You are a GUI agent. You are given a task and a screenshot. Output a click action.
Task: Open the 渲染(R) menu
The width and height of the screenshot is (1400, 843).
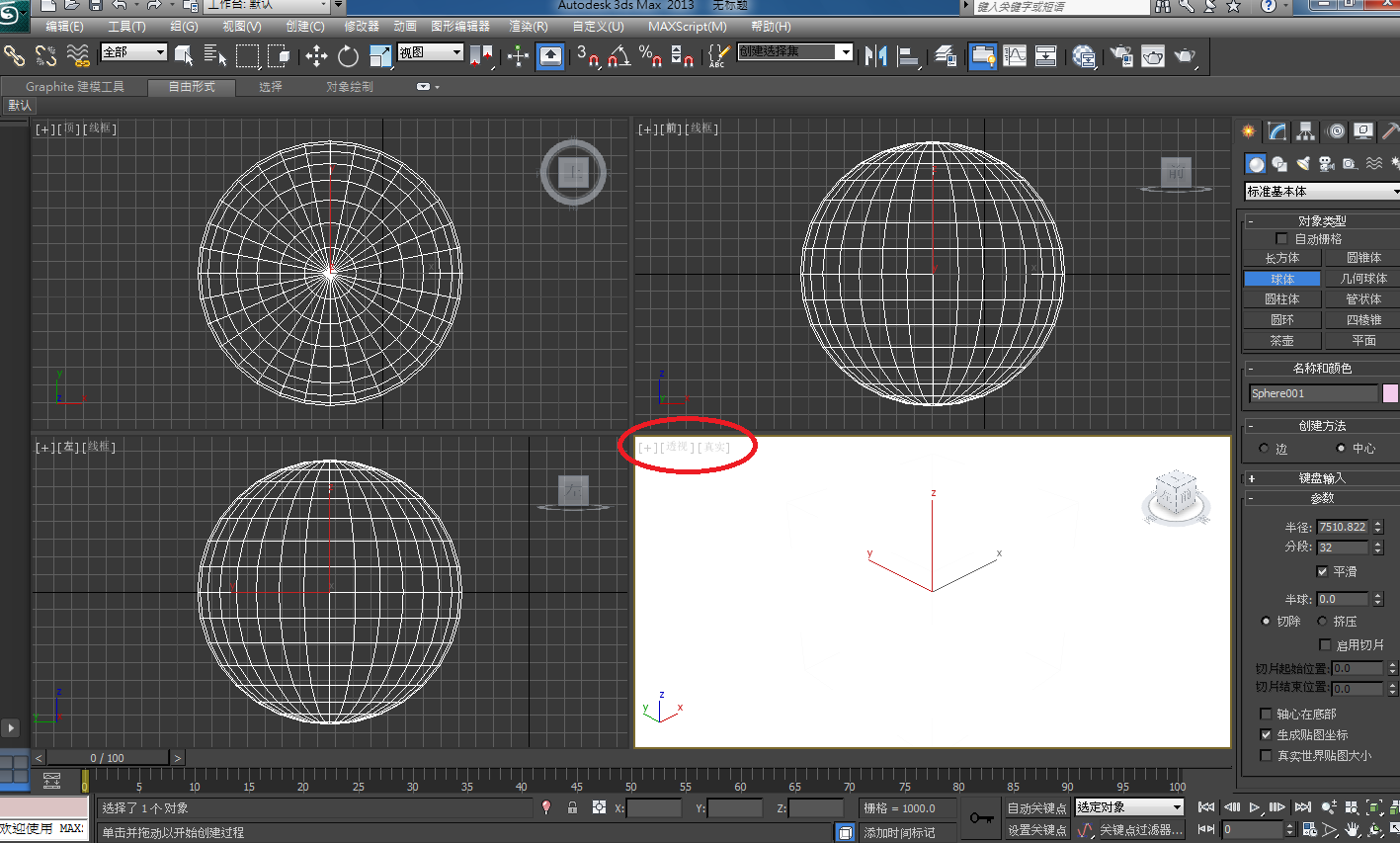[528, 27]
